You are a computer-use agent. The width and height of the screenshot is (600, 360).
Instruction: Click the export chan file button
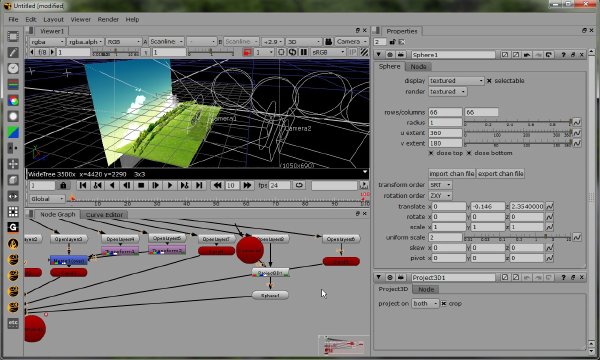(x=501, y=174)
